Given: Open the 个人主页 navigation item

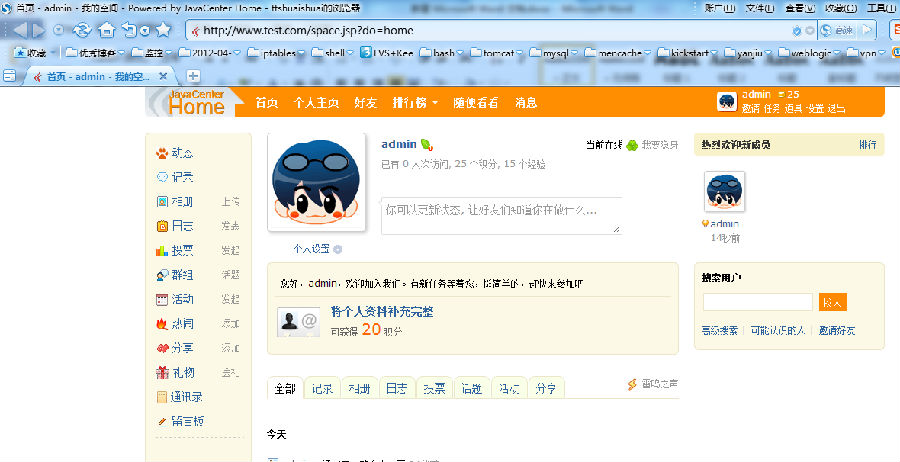Looking at the screenshot, I should (x=316, y=103).
